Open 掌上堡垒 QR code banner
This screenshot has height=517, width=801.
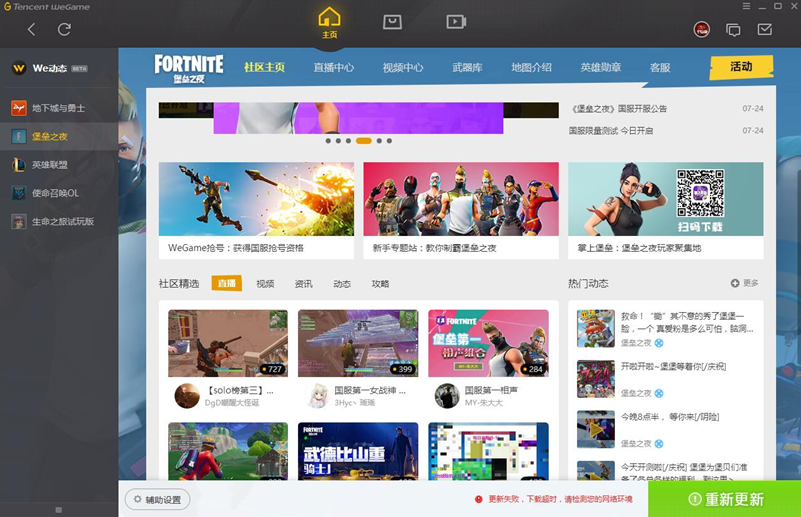tap(666, 210)
